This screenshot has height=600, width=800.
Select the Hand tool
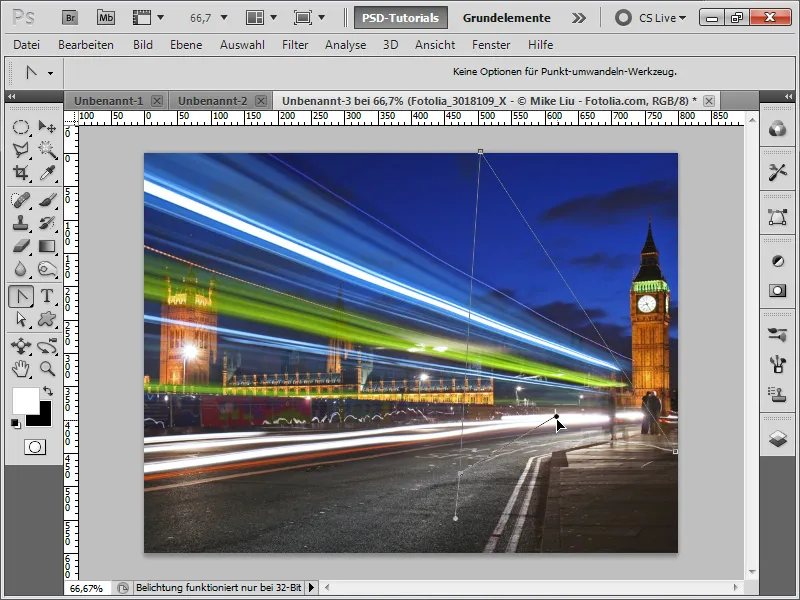click(x=20, y=369)
